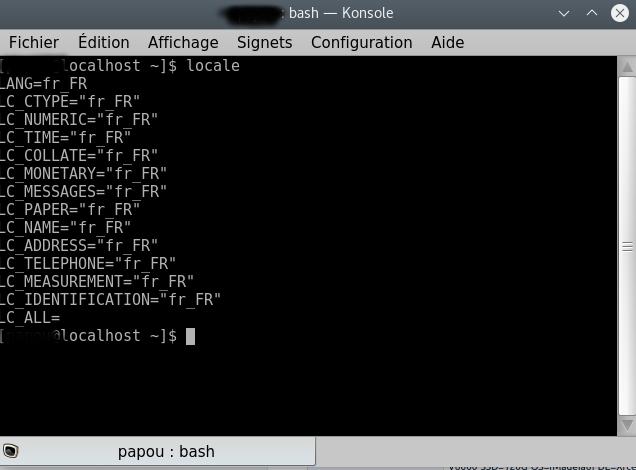Viewport: 636px width, 470px height.
Task: Open the Affichage menu
Action: (x=183, y=43)
